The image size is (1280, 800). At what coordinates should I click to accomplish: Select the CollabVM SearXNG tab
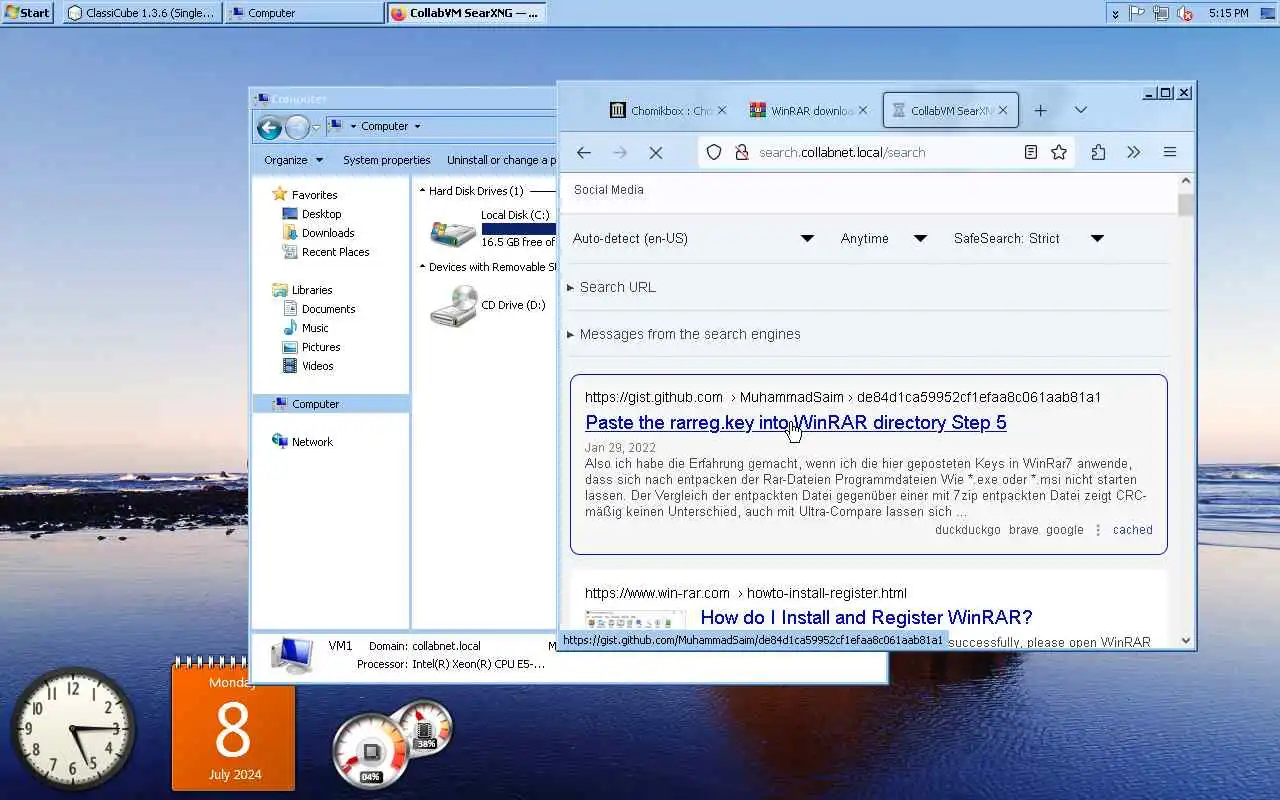click(x=940, y=111)
